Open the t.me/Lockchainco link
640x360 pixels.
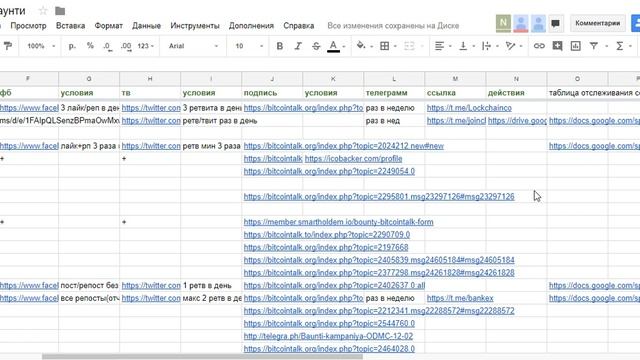click(x=469, y=108)
